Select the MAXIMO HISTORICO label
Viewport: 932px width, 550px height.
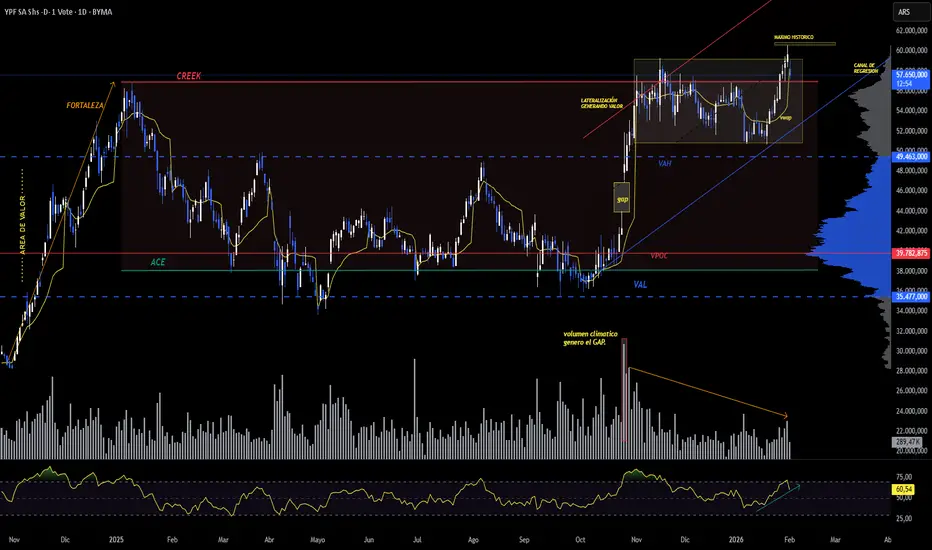point(794,37)
